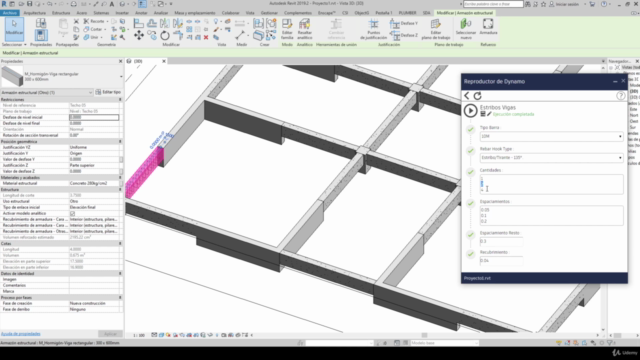Click the Cantidades input box
This screenshot has width=640, height=360.
coord(551,184)
